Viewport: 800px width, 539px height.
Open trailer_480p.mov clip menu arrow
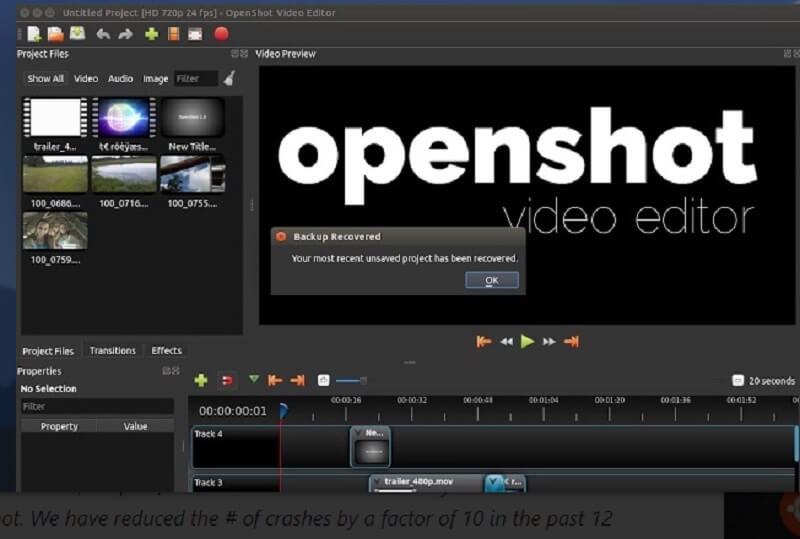(x=378, y=481)
